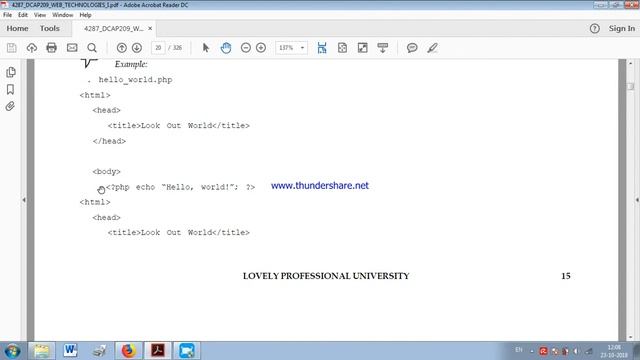Open the Page Thumbnails panel
640x360 pixels.
[x=11, y=72]
